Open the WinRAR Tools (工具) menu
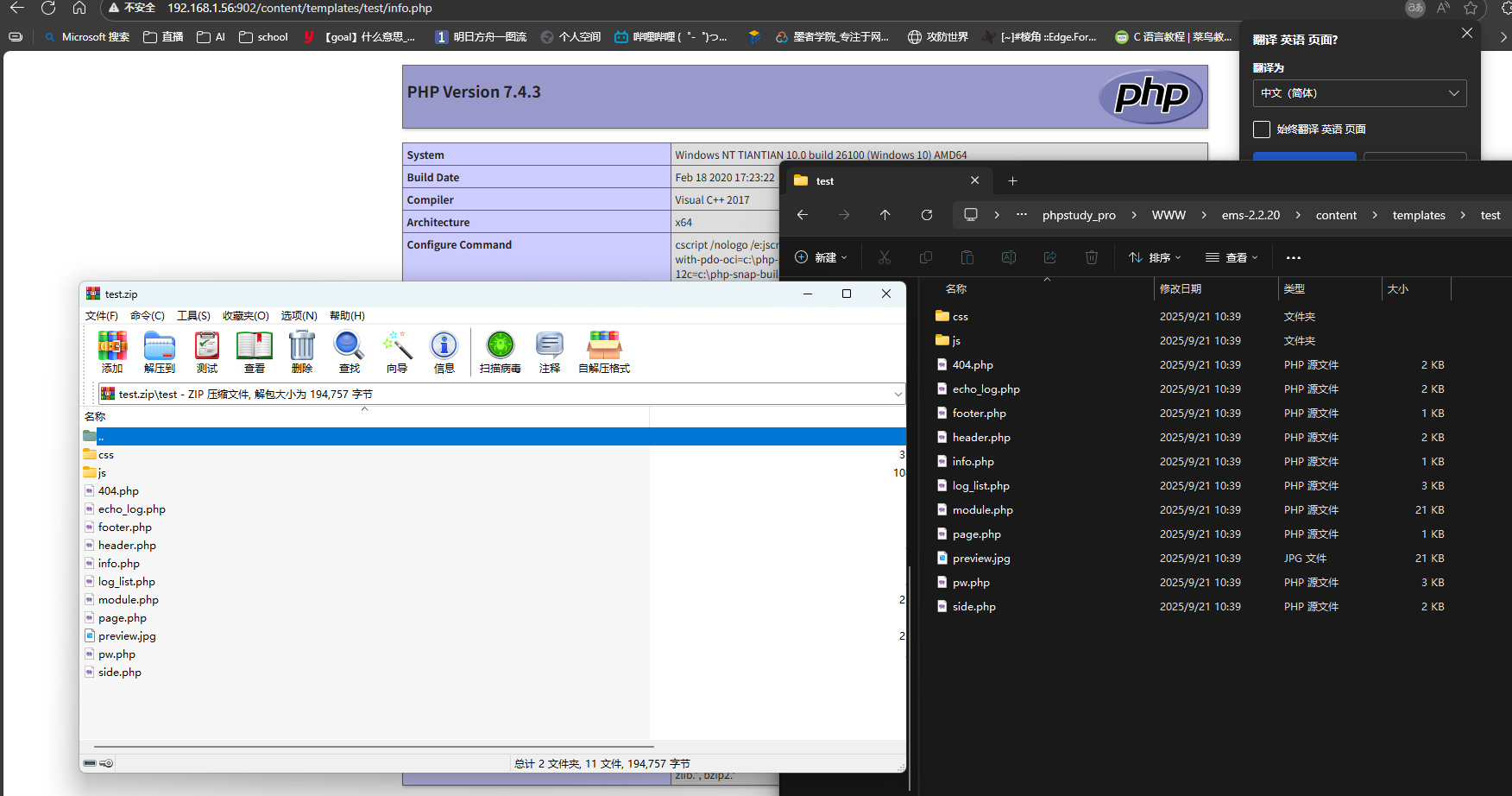Screen dimensions: 1512x796 (x=193, y=316)
